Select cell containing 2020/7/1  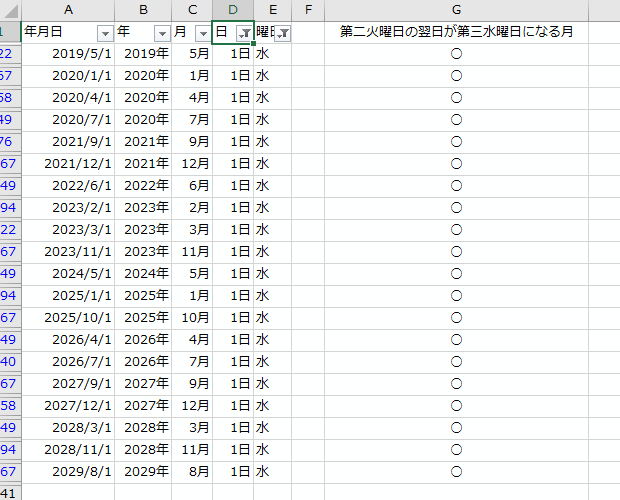coord(68,120)
